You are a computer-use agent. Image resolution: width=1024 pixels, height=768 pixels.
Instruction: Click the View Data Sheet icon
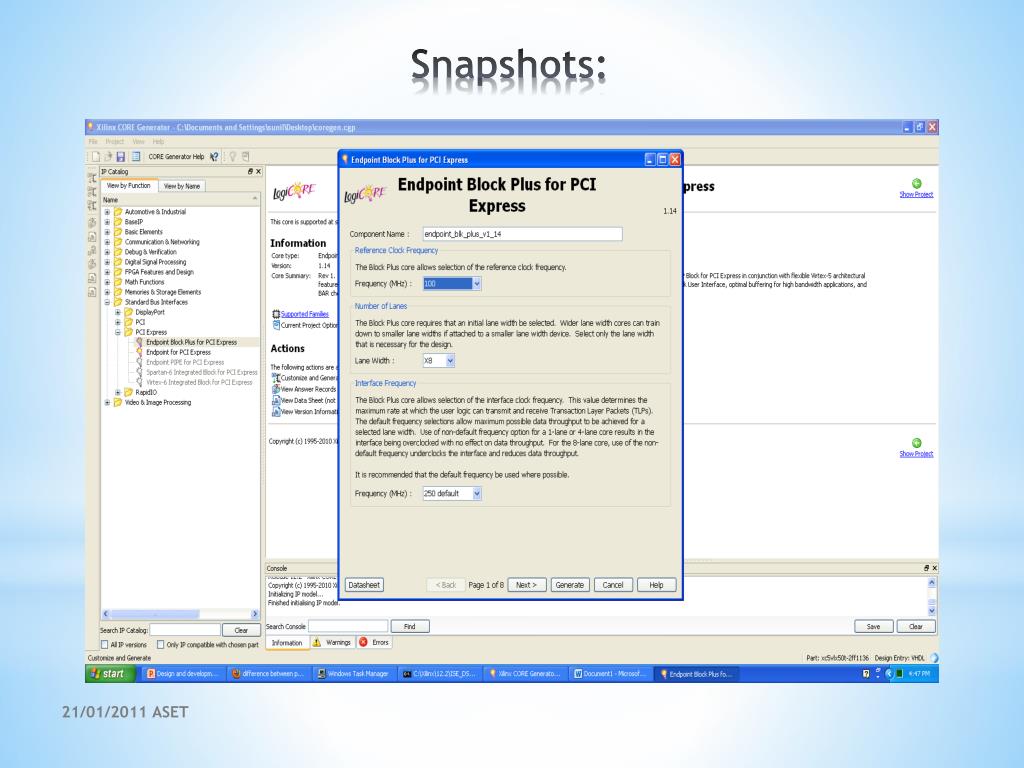pos(276,400)
